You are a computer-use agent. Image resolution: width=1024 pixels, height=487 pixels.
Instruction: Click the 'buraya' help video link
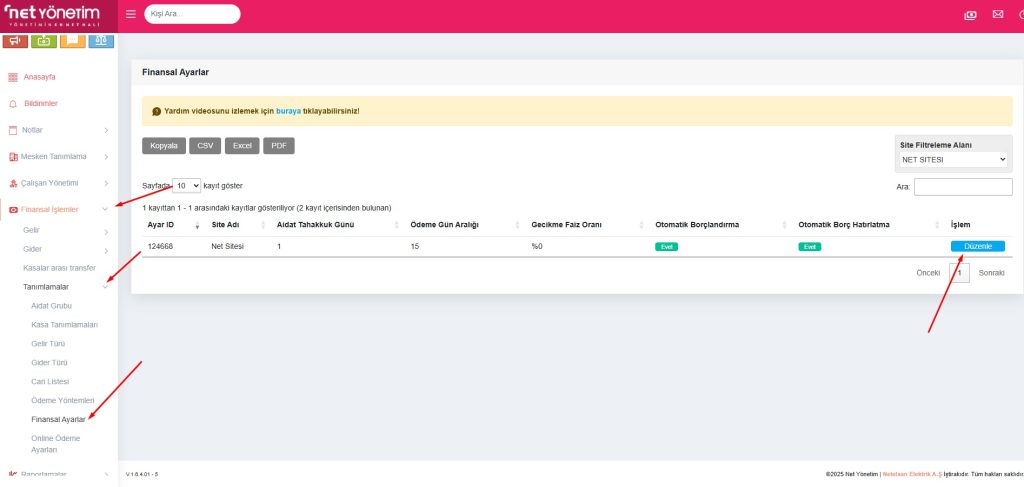[289, 111]
